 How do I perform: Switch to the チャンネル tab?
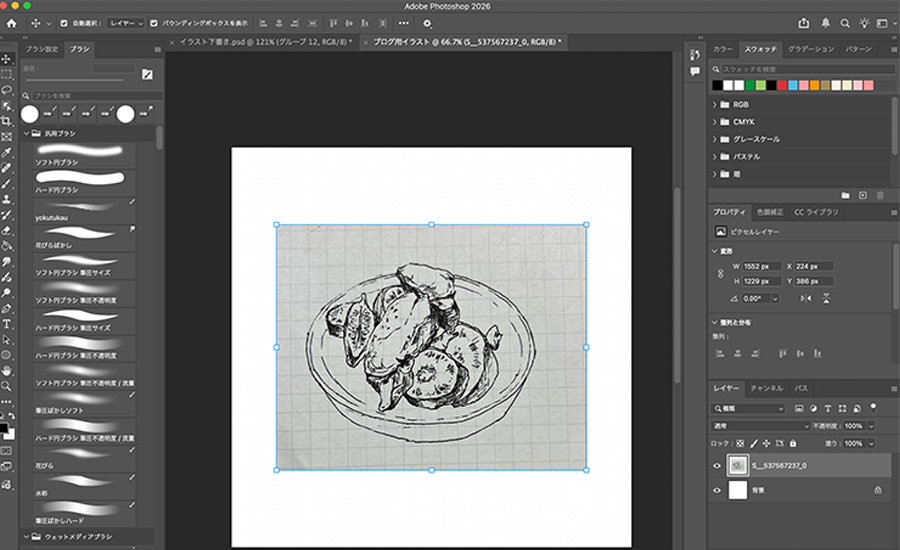pyautogui.click(x=767, y=387)
